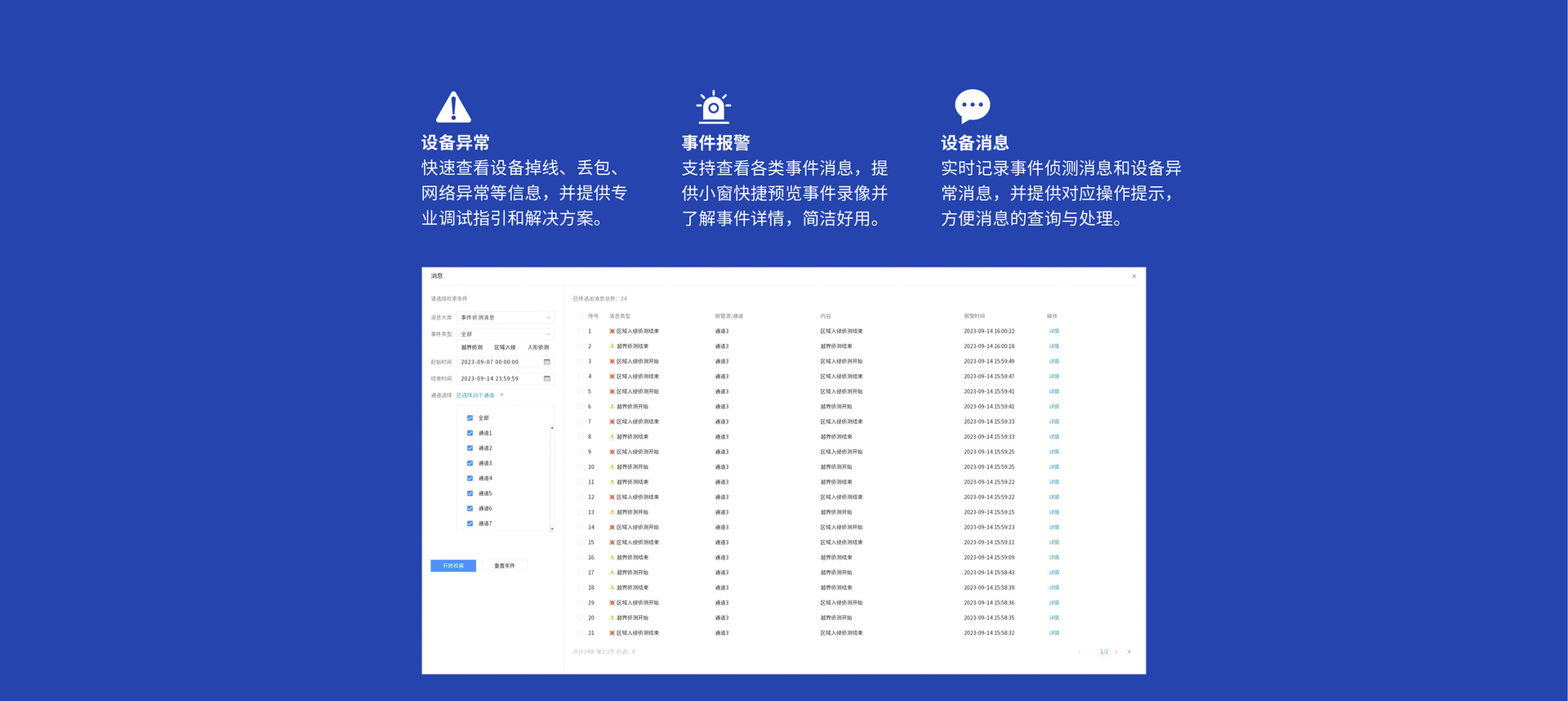The width and height of the screenshot is (1568, 701).
Task: Select the 人形侦测 event type filter
Action: (x=538, y=347)
